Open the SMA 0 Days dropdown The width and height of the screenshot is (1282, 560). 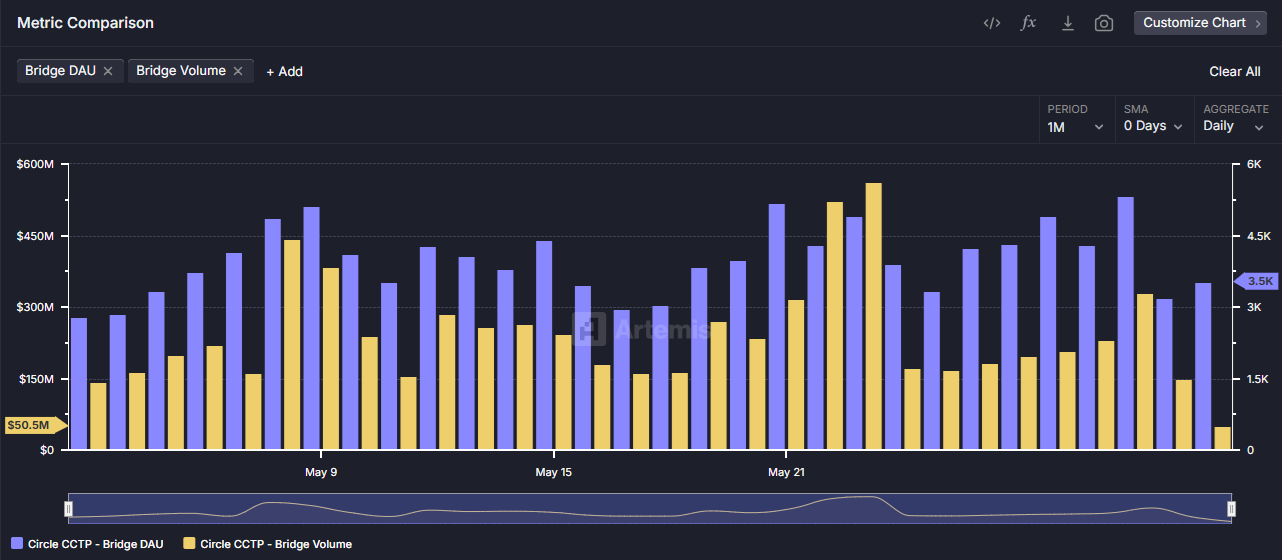[x=1153, y=127]
